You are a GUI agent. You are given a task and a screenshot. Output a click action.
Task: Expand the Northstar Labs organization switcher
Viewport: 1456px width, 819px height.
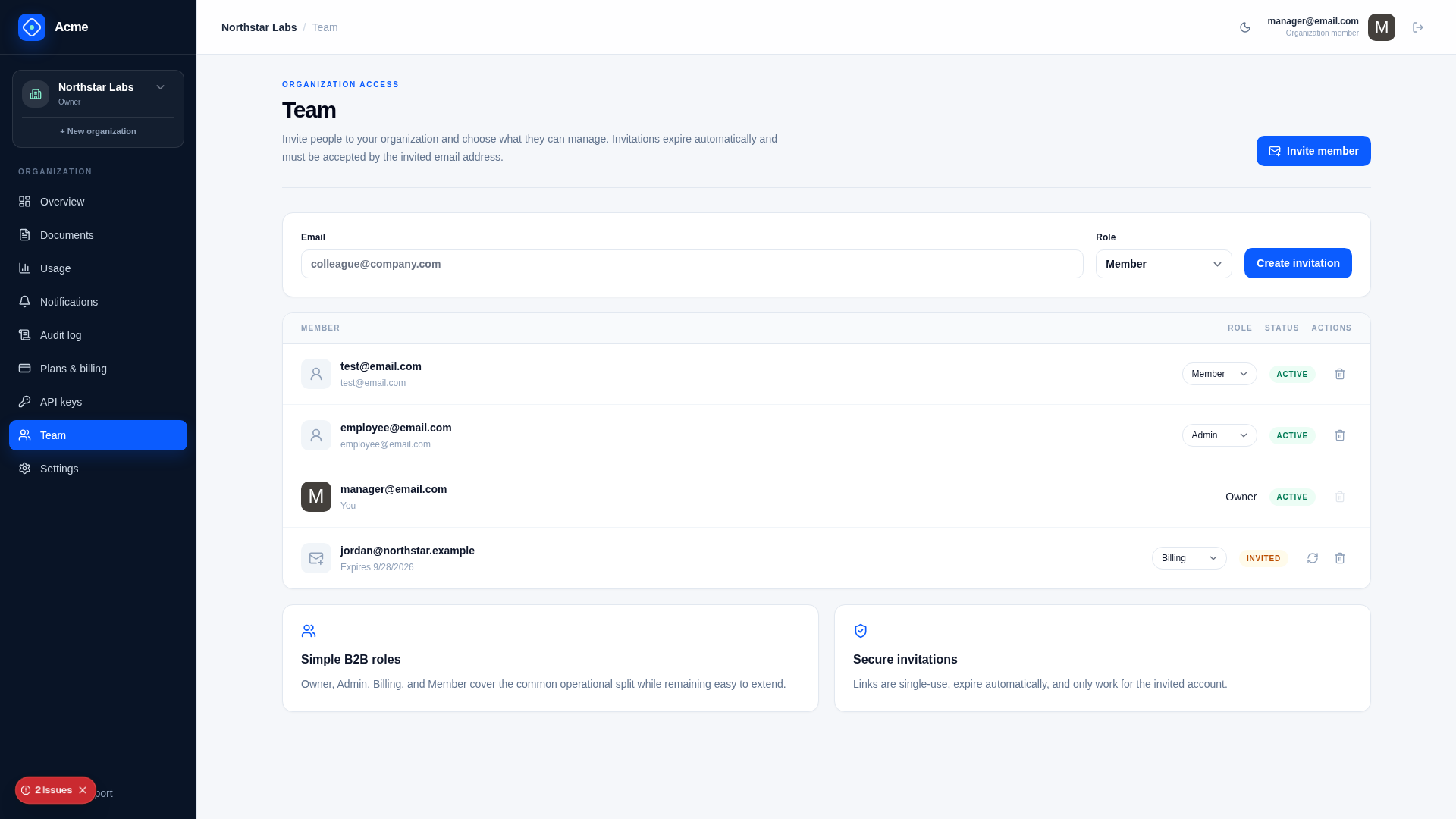coord(160,87)
